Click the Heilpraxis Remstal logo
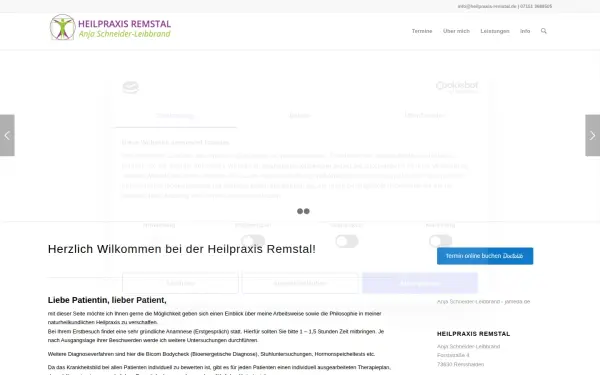This screenshot has width=600, height=375. tap(110, 28)
